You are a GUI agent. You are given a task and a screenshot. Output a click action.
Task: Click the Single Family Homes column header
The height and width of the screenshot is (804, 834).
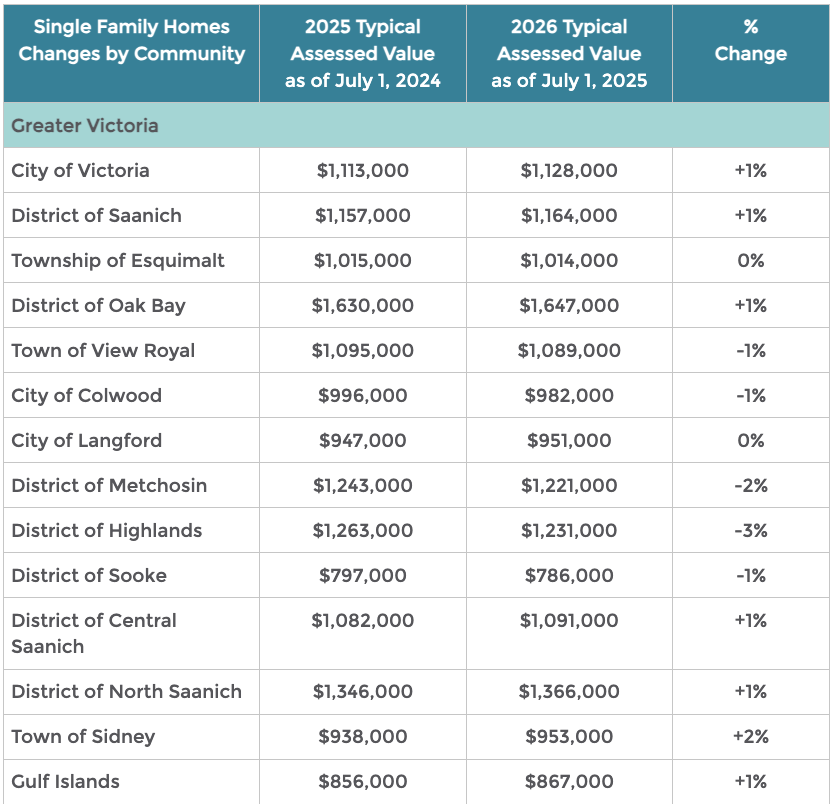[131, 41]
